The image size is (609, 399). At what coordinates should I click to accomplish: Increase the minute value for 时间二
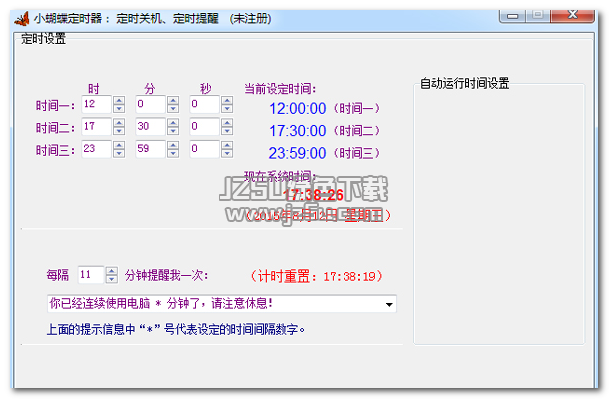173,122
